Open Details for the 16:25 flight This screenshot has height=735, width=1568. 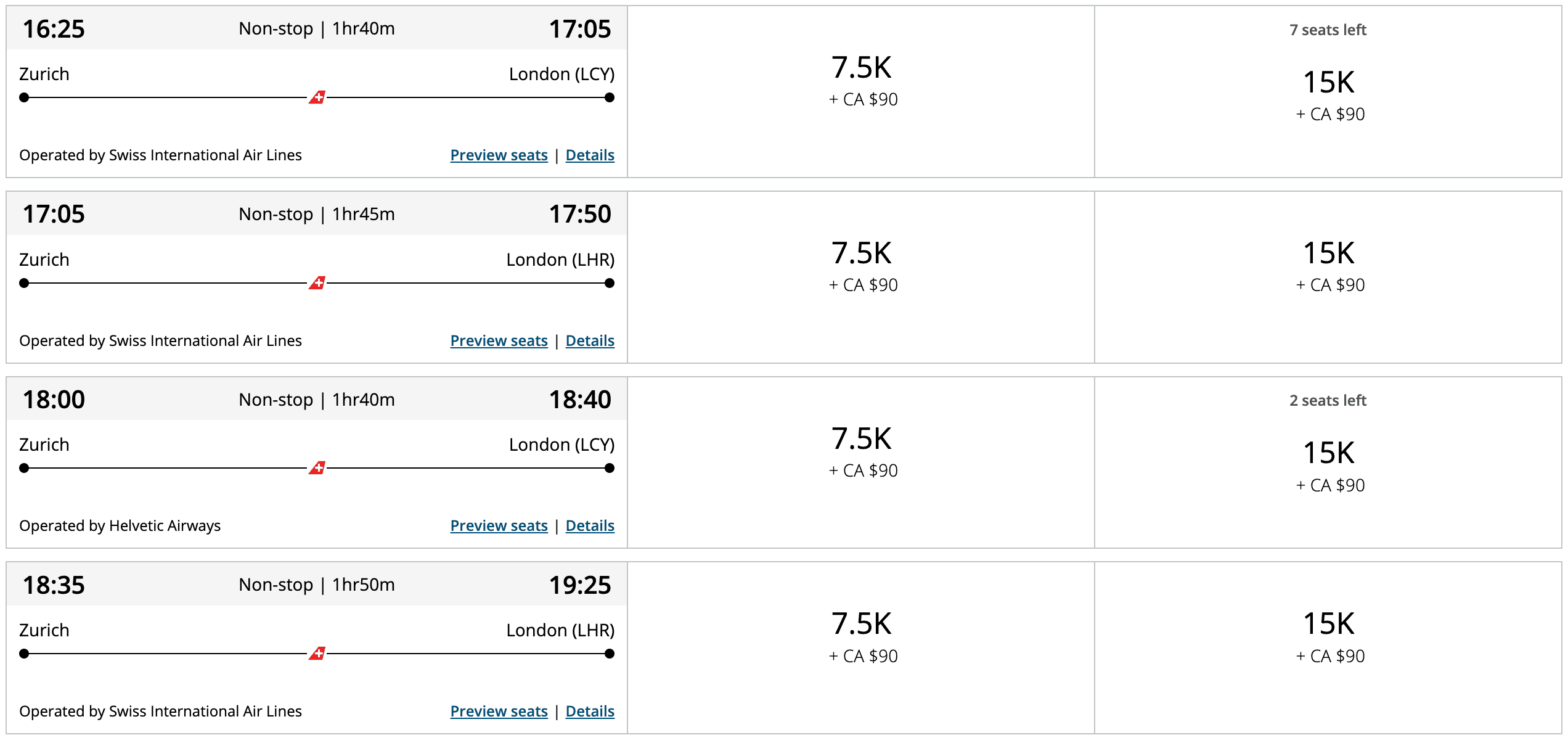click(590, 155)
